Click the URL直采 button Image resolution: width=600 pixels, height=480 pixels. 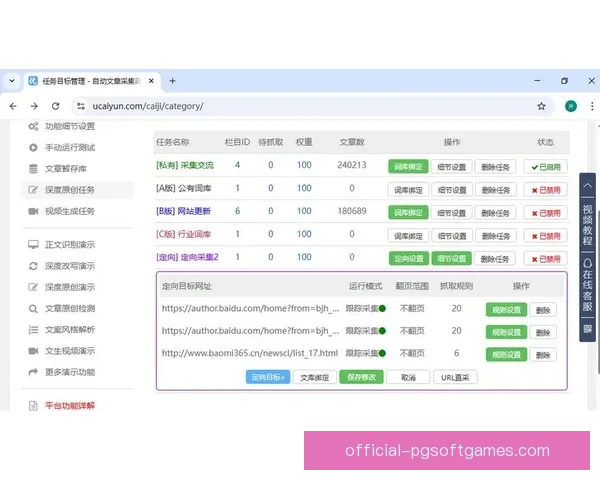click(455, 377)
